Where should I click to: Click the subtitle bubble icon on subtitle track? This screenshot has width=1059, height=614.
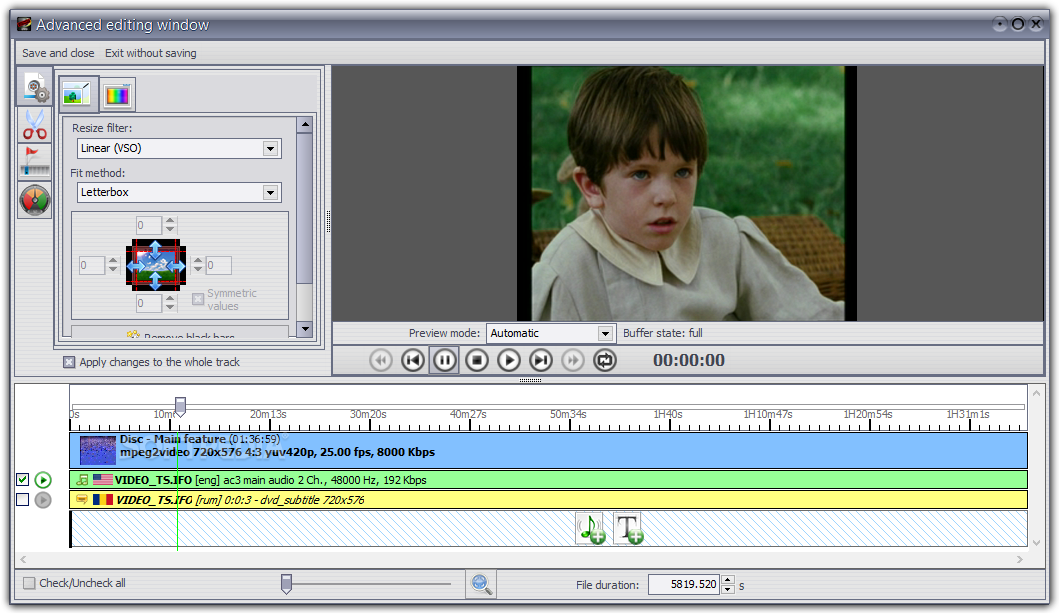click(x=82, y=500)
